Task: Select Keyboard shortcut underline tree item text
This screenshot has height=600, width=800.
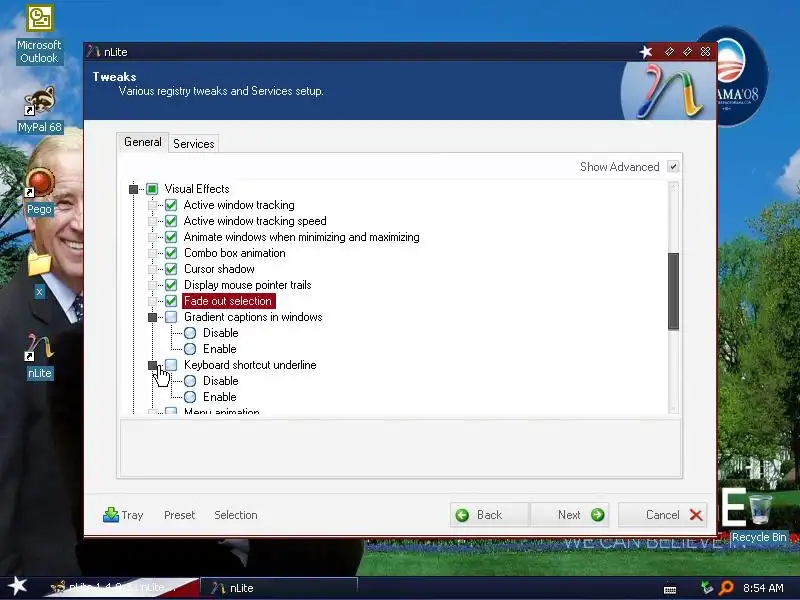Action: (x=250, y=365)
